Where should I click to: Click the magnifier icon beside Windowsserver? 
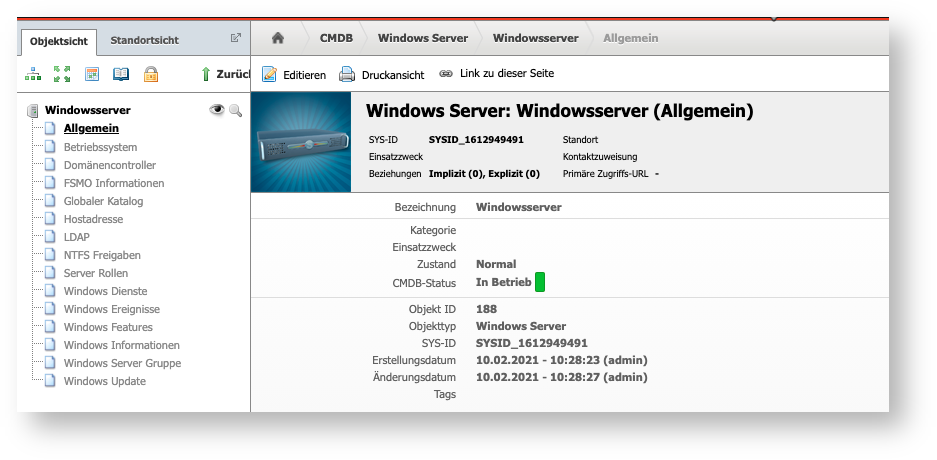pyautogui.click(x=235, y=110)
